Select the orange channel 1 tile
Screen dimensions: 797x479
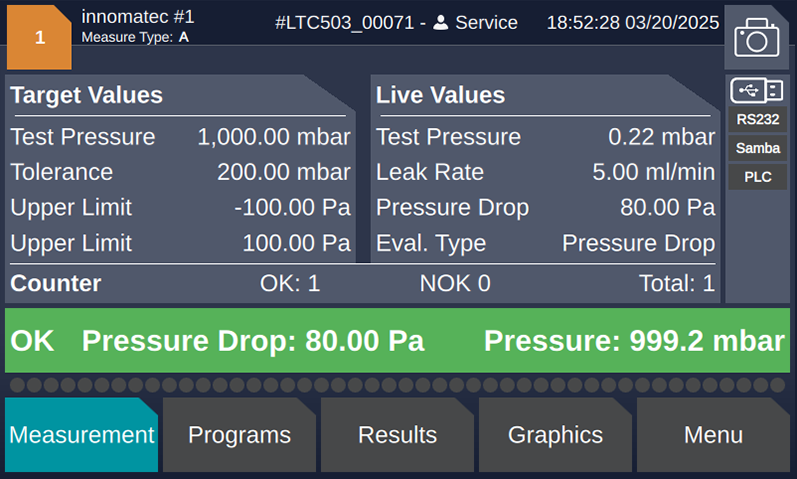39,37
